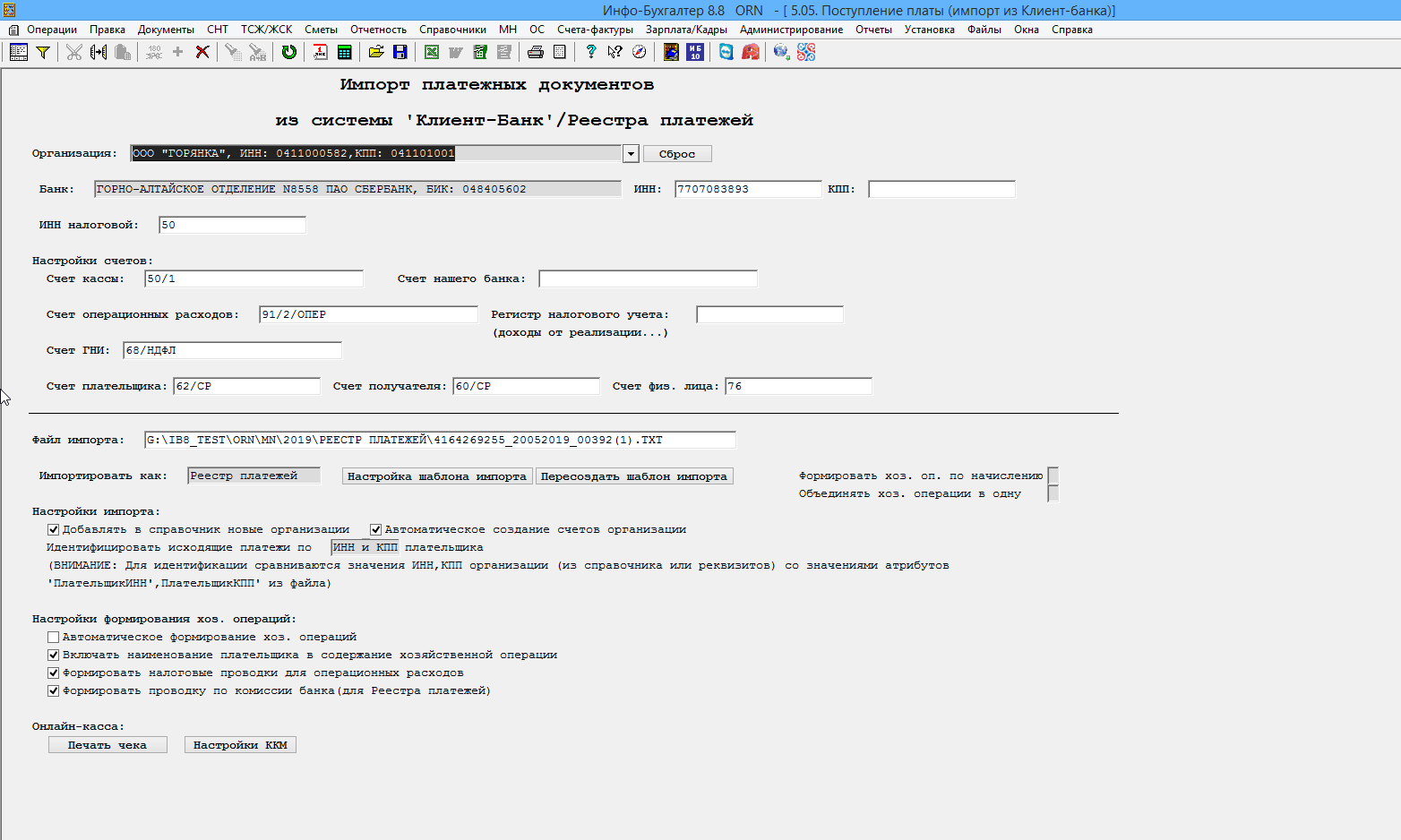Click the 'Счет кассы' field
1401x840 pixels.
click(254, 279)
